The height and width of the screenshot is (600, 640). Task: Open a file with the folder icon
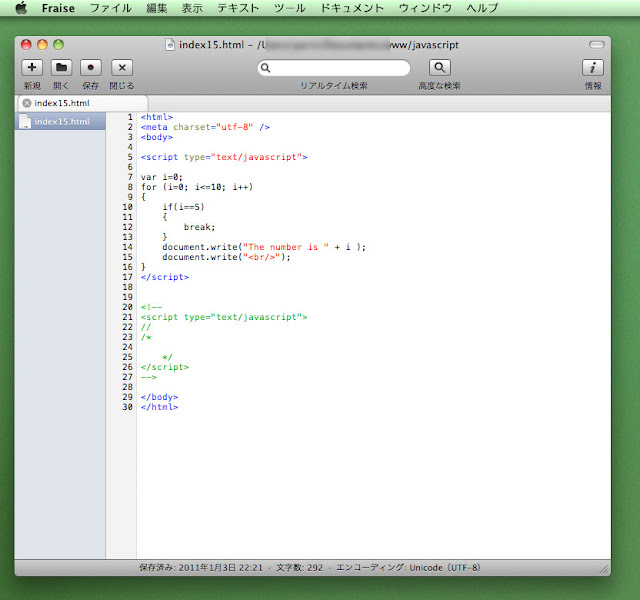click(61, 67)
